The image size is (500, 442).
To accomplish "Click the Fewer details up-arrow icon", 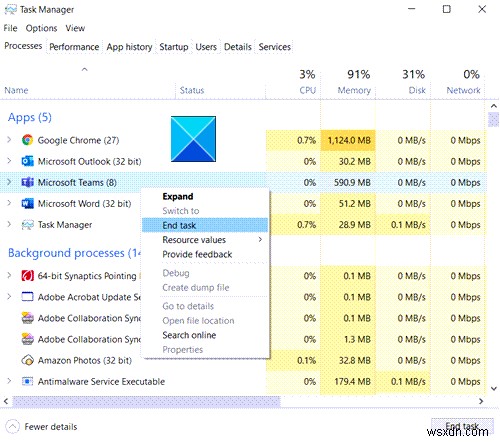I will [13, 426].
